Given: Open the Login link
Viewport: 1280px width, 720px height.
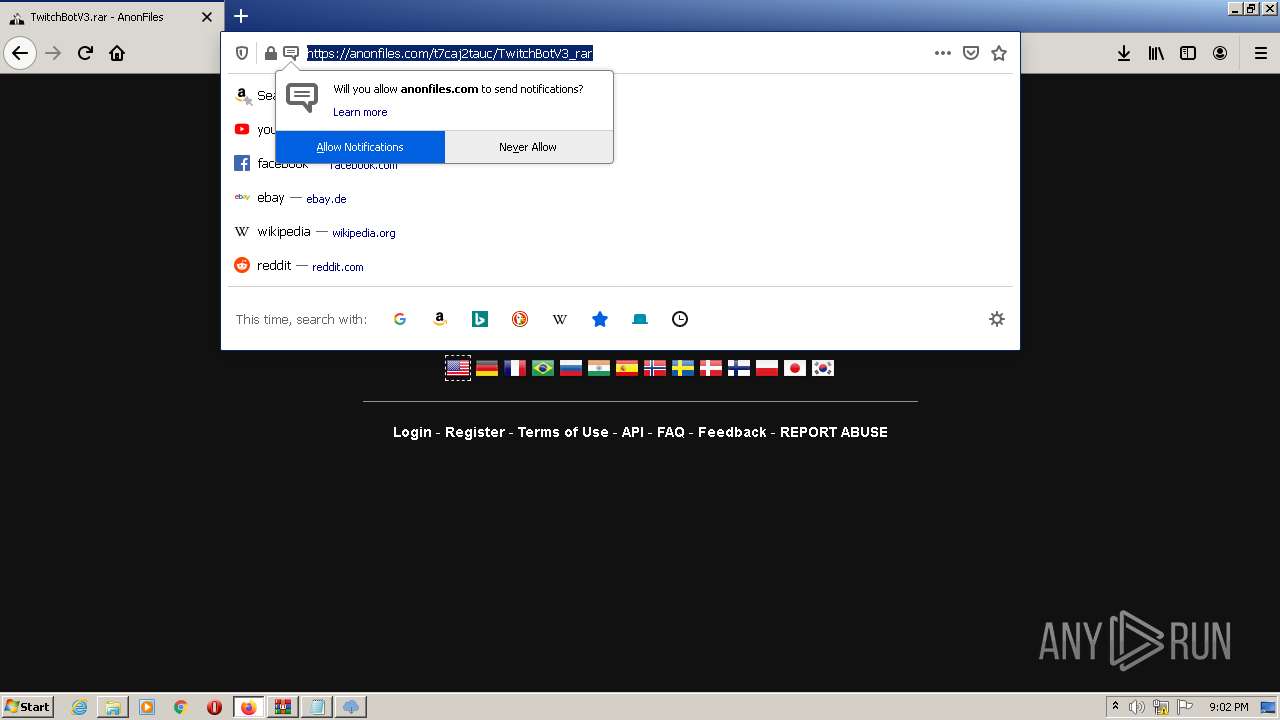Looking at the screenshot, I should (x=412, y=432).
